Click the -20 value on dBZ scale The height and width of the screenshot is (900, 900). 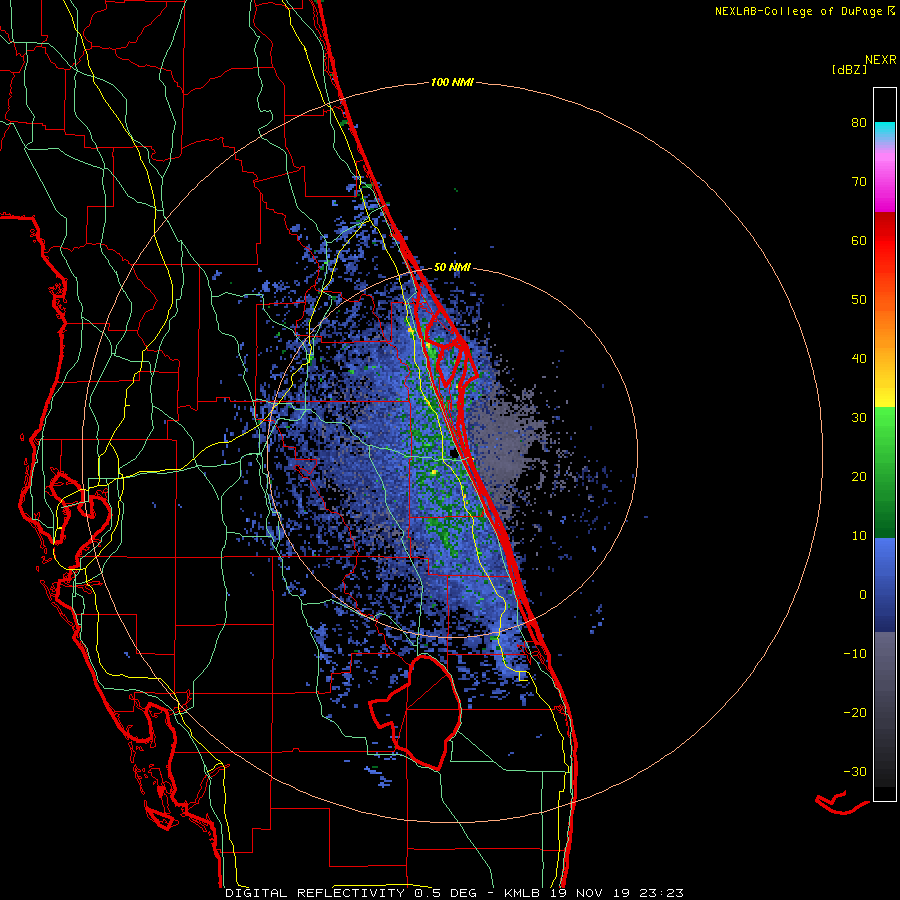click(855, 713)
